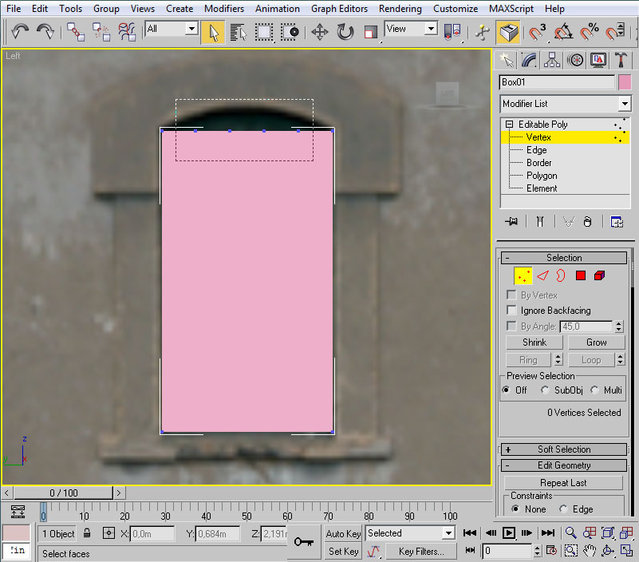Switch to Polygon sub-object selection icon

tap(580, 275)
